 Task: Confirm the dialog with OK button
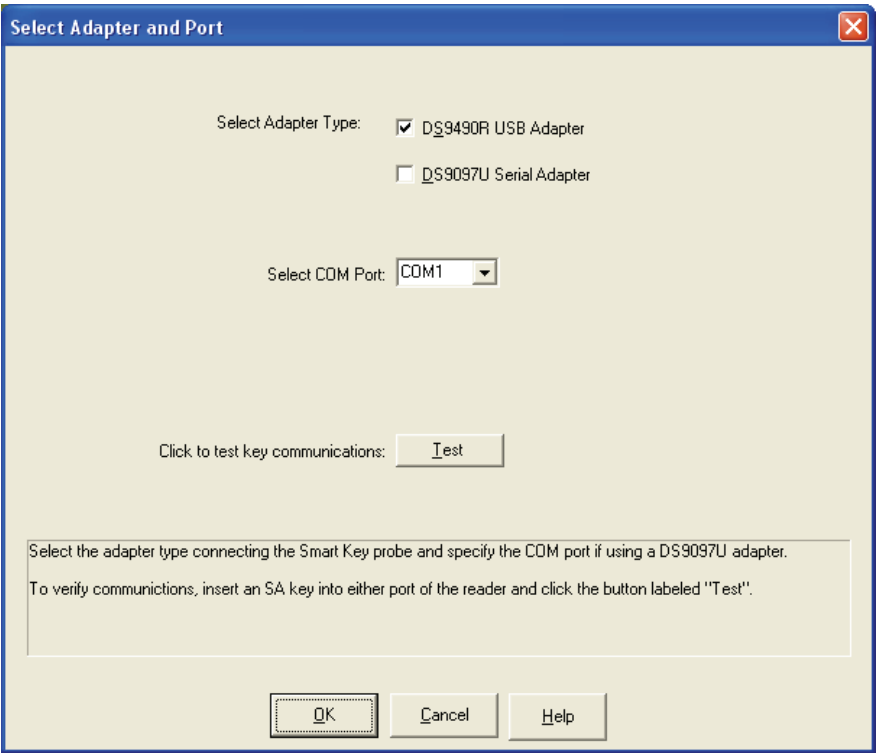tap(324, 715)
